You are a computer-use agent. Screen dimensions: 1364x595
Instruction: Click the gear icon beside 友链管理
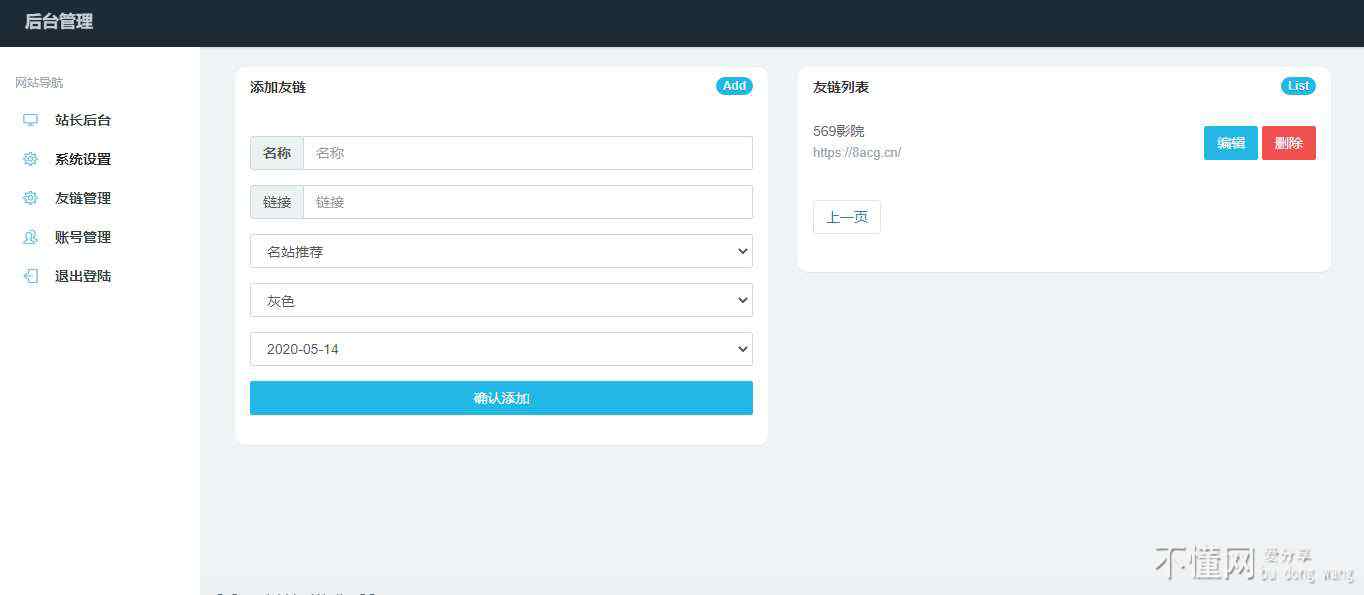tap(30, 198)
